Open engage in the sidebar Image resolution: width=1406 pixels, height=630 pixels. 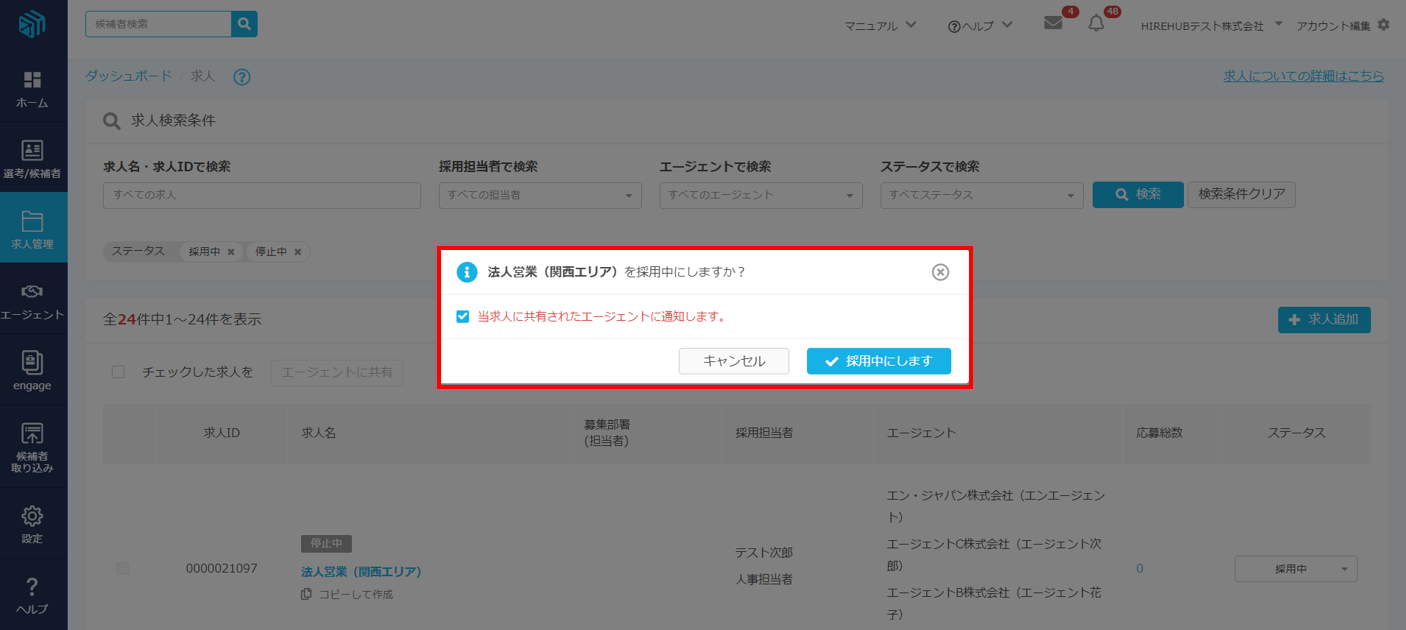pyautogui.click(x=33, y=370)
